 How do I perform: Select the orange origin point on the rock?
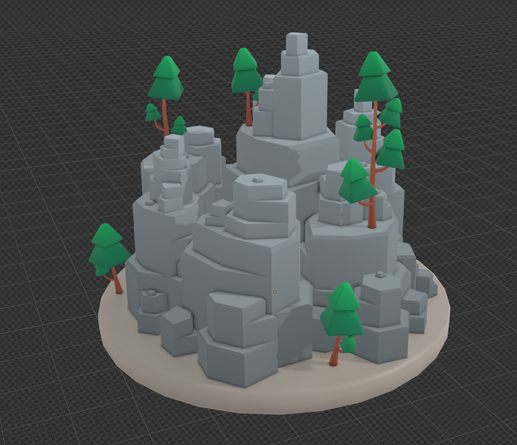click(275, 292)
